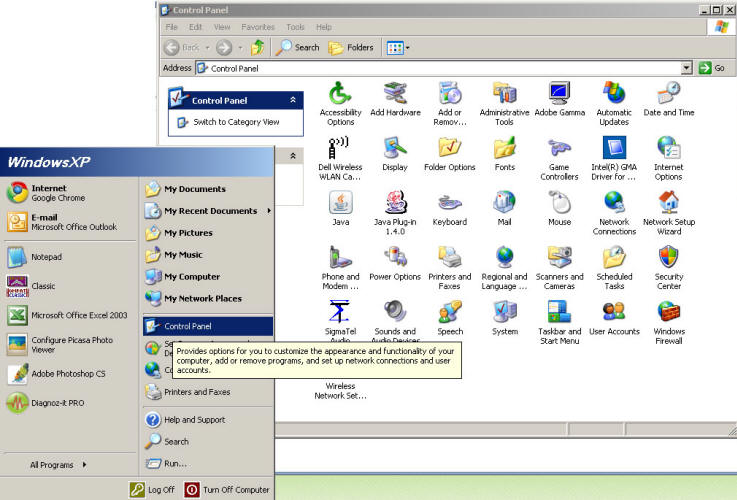This screenshot has width=737, height=500.
Task: Open Scheduled Tasks icon
Action: tap(614, 258)
